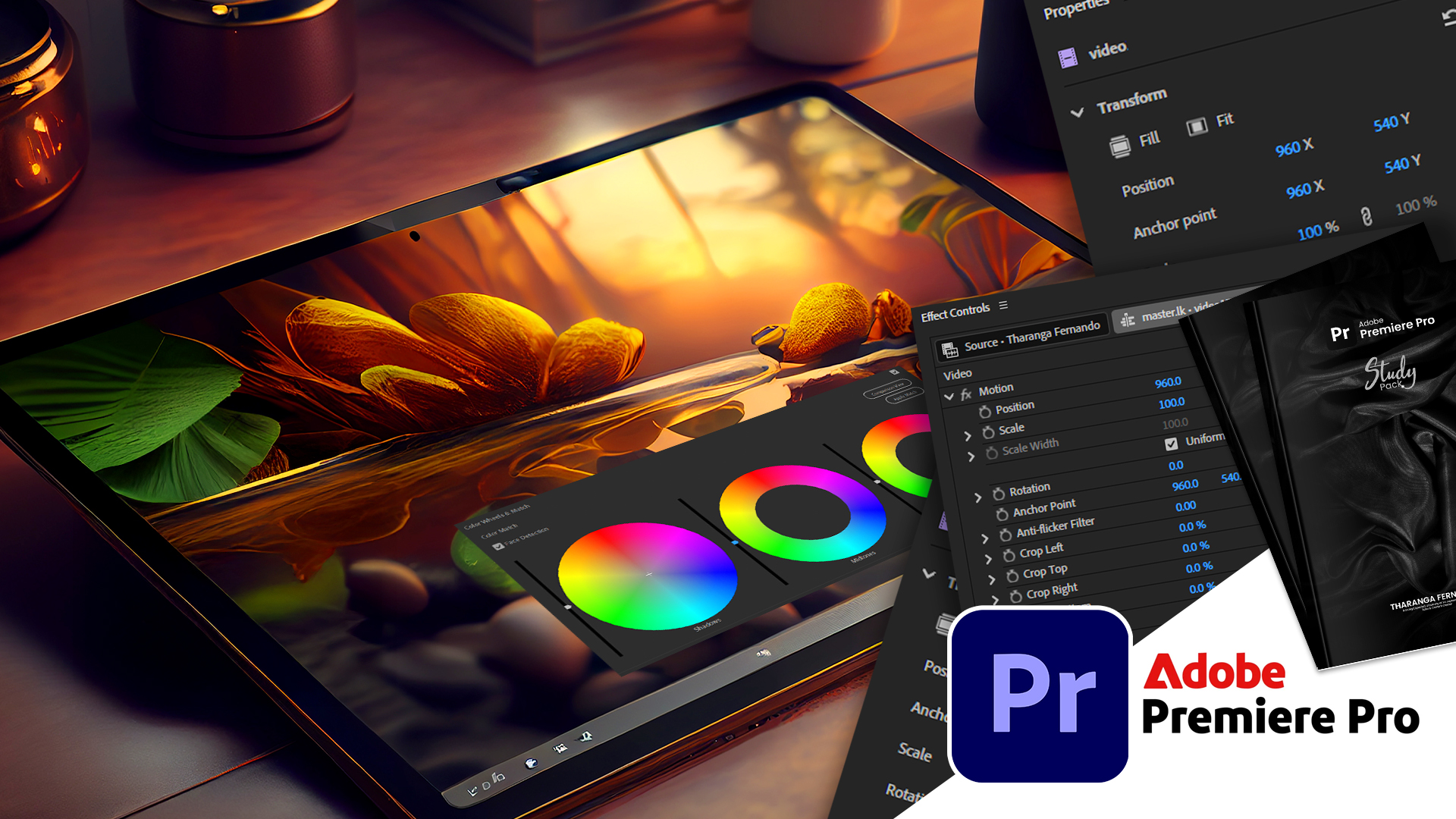
Task: Click the Adobe Premiere Pro logo
Action: (1039, 695)
